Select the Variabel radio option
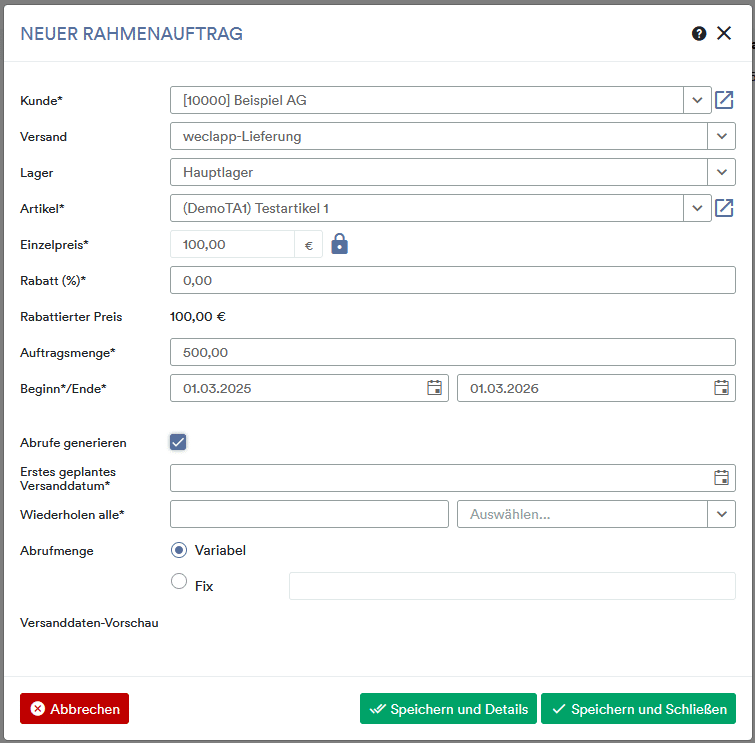755x743 pixels. click(x=179, y=550)
